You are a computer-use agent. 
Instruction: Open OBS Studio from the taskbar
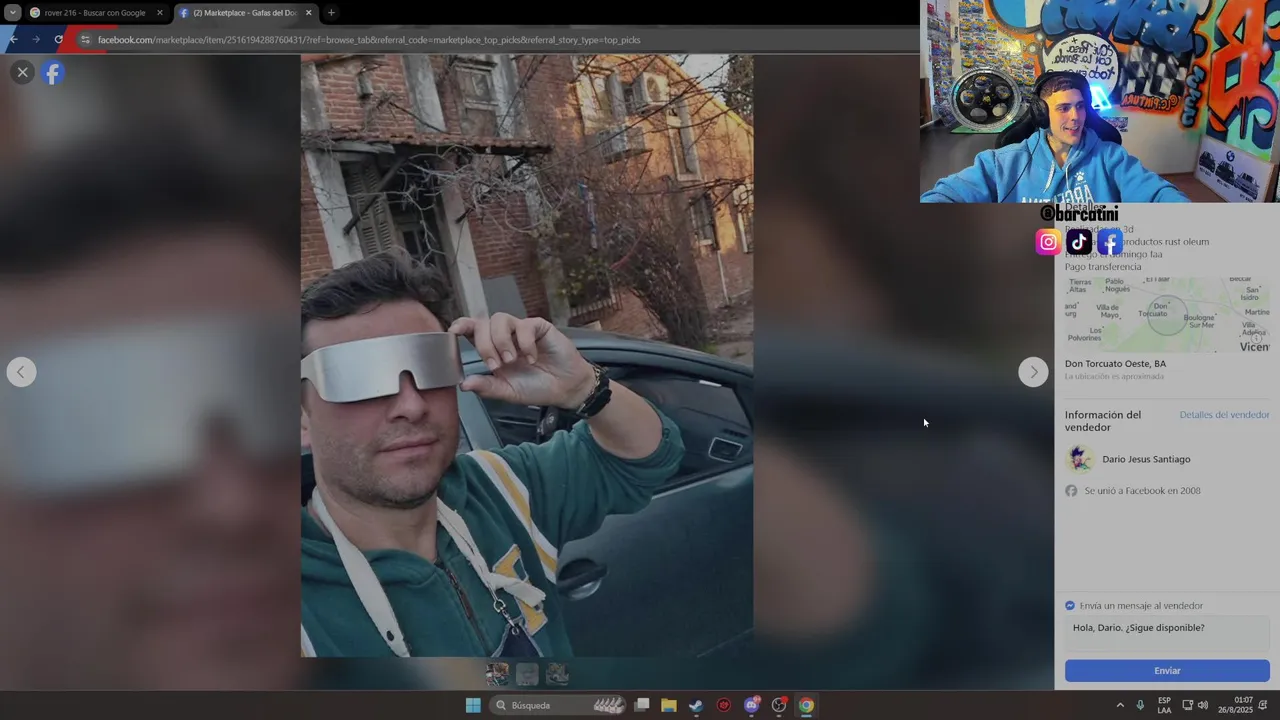click(779, 705)
